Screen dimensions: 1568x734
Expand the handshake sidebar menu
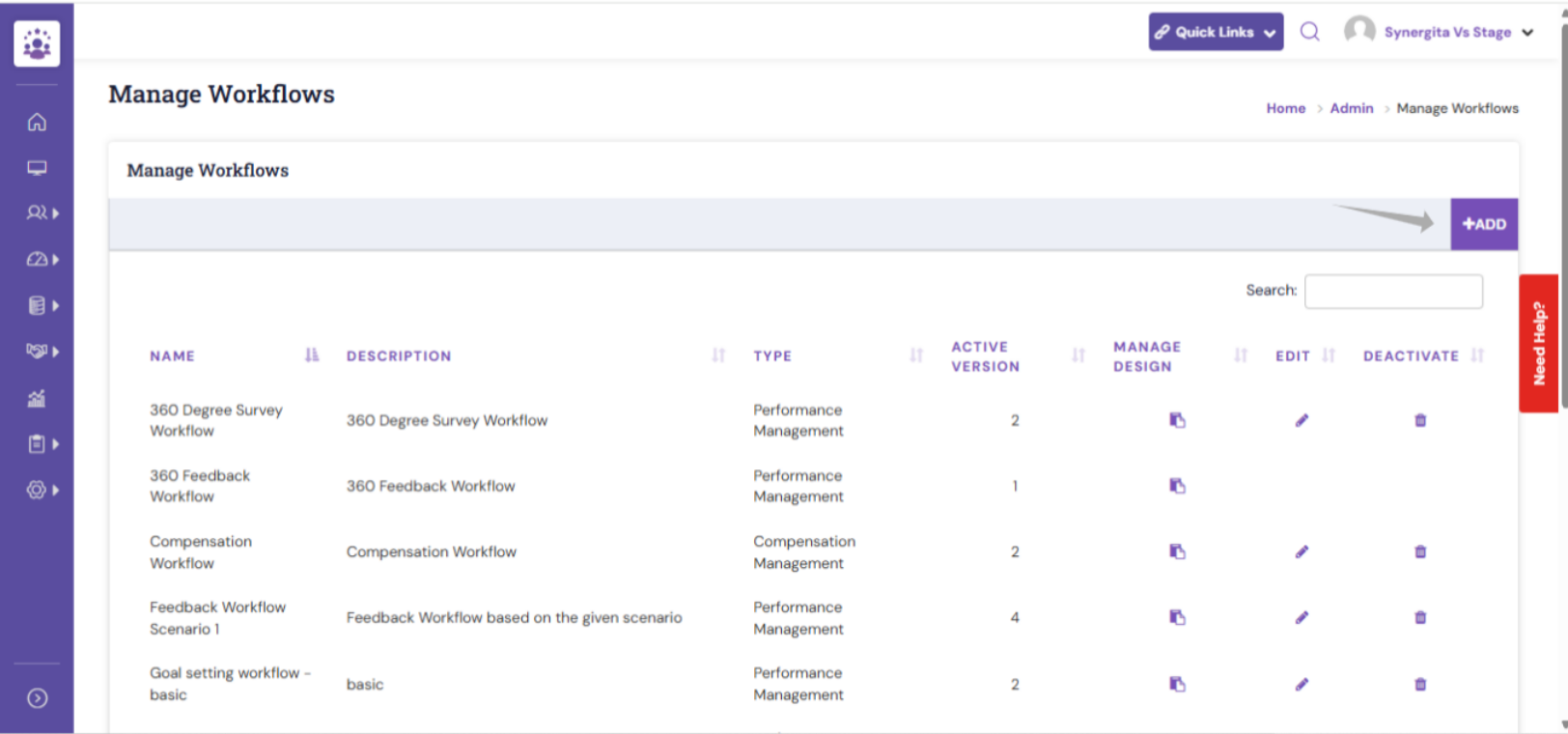pyautogui.click(x=42, y=352)
